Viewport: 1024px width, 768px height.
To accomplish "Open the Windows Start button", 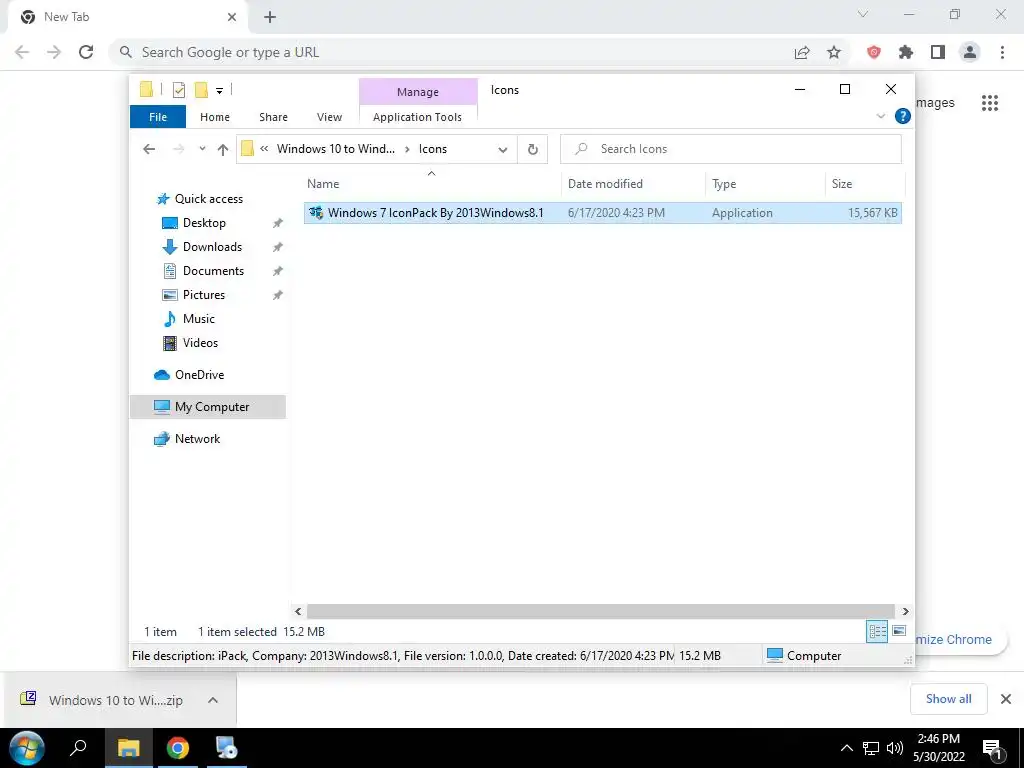I will pos(27,748).
